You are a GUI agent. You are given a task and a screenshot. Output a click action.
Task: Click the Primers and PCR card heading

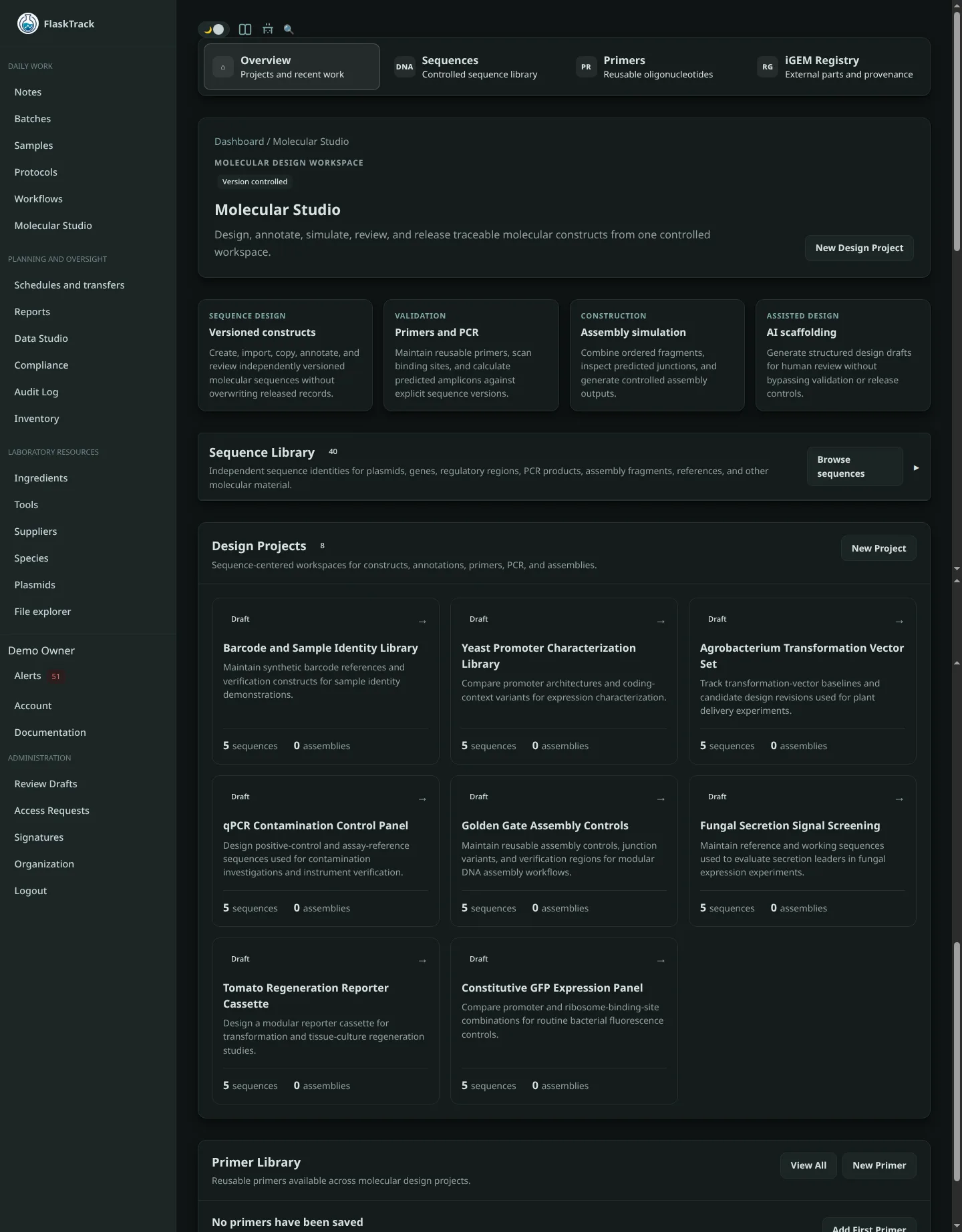tap(437, 333)
